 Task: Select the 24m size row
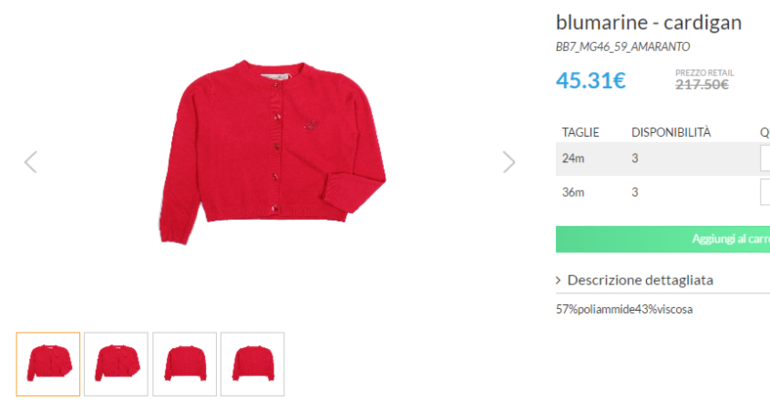click(663, 159)
